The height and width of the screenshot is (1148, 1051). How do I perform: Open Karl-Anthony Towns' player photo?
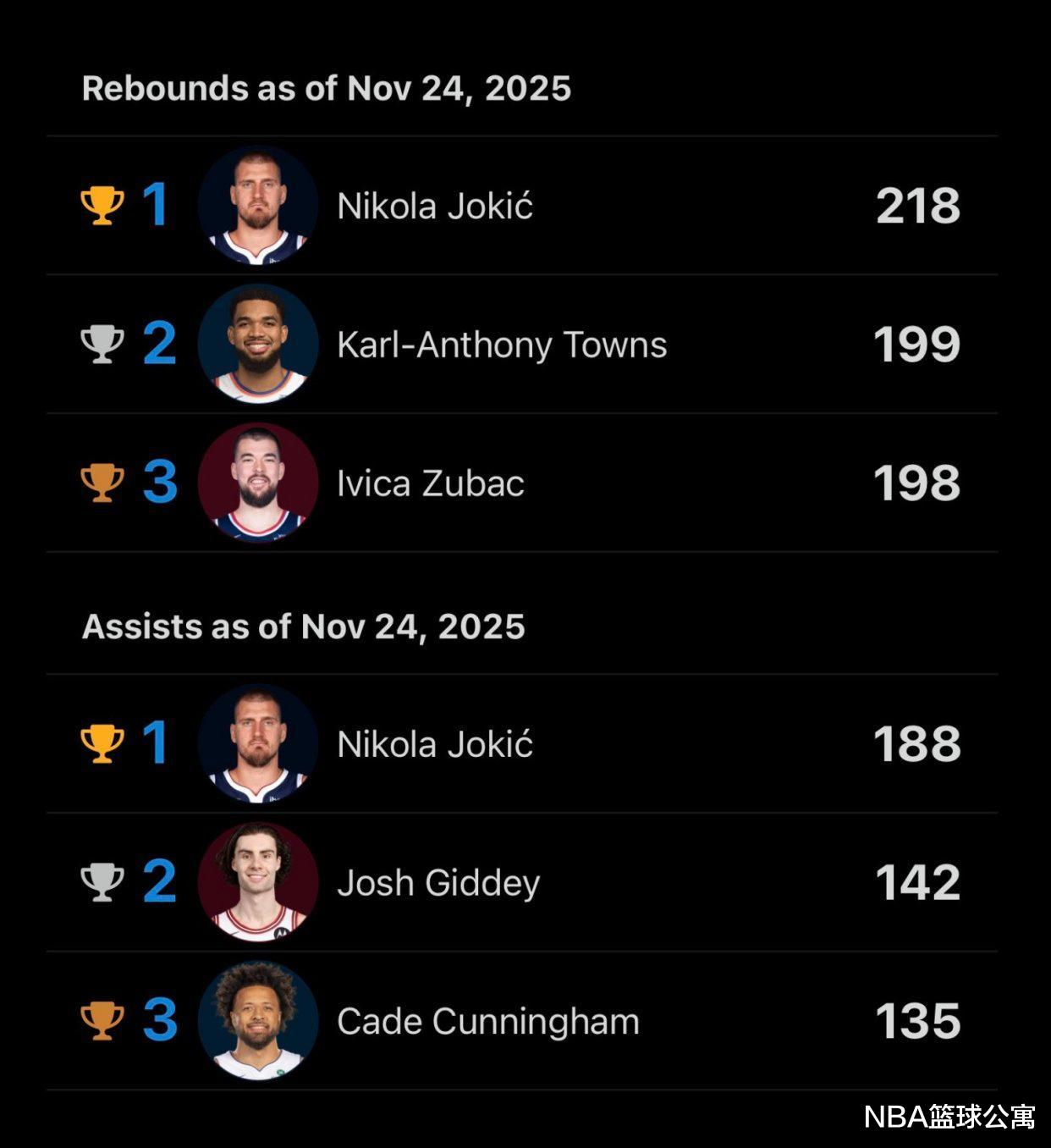[258, 344]
